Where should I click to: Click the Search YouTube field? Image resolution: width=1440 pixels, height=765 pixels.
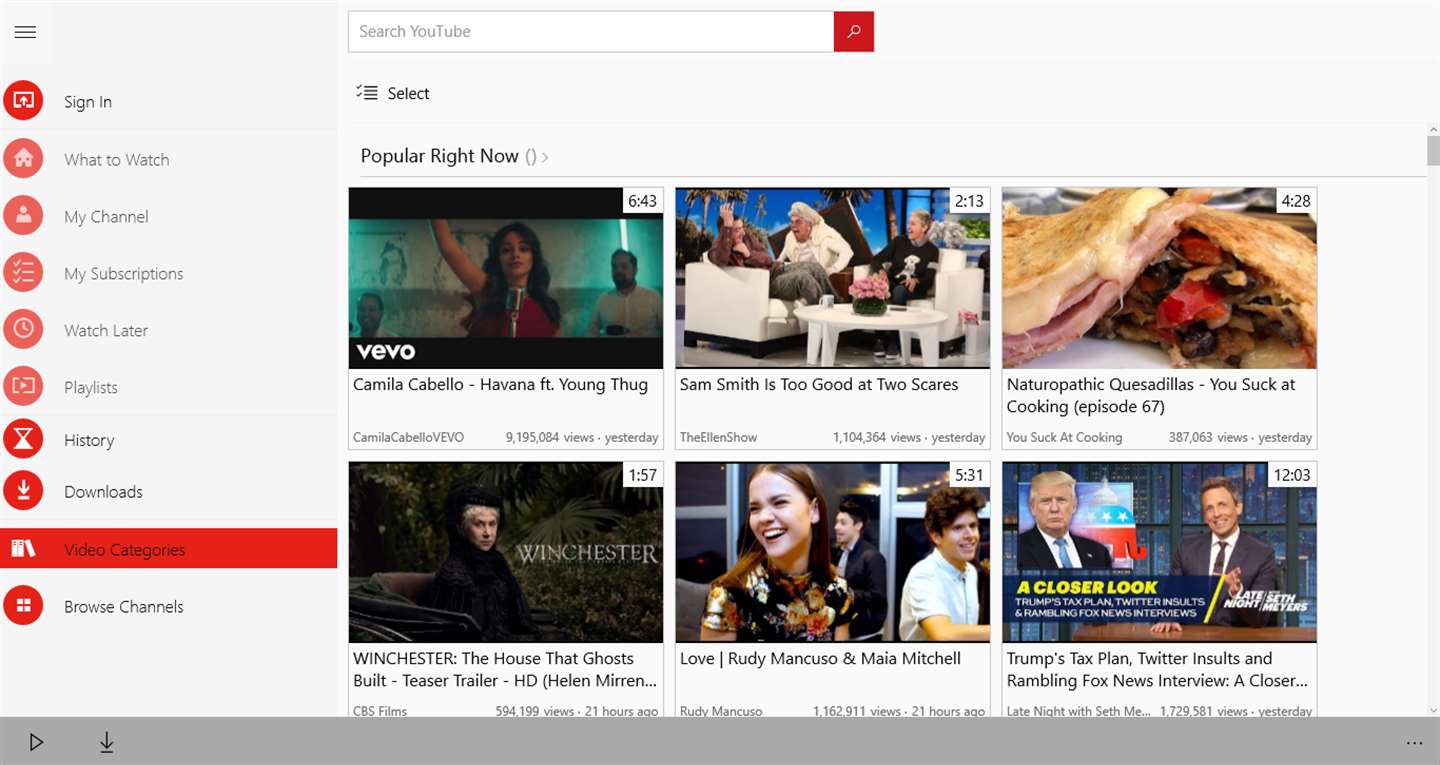tap(591, 31)
